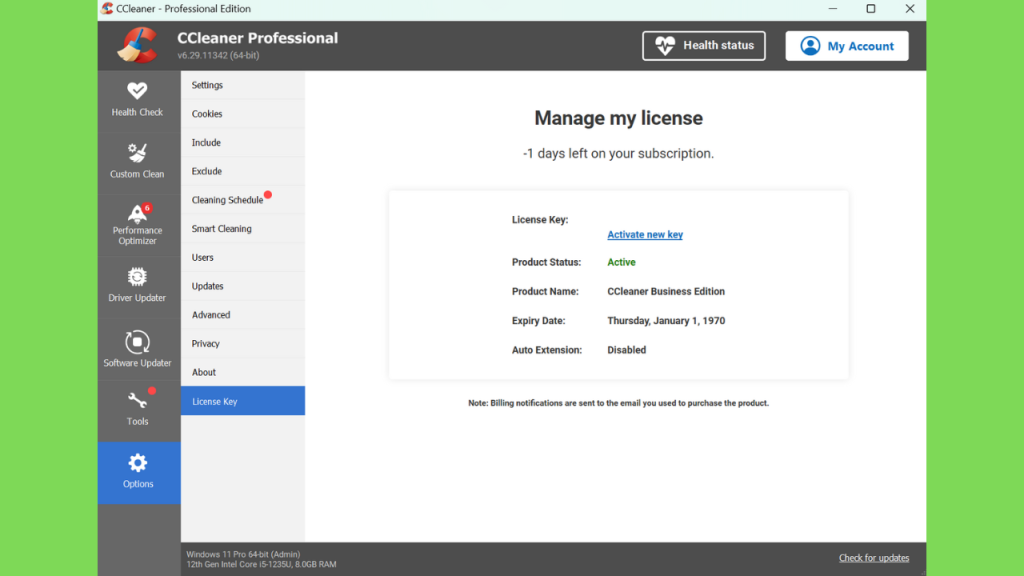Image resolution: width=1024 pixels, height=576 pixels.
Task: Click the 12th Gen Intel Core processor text
Action: [261, 564]
